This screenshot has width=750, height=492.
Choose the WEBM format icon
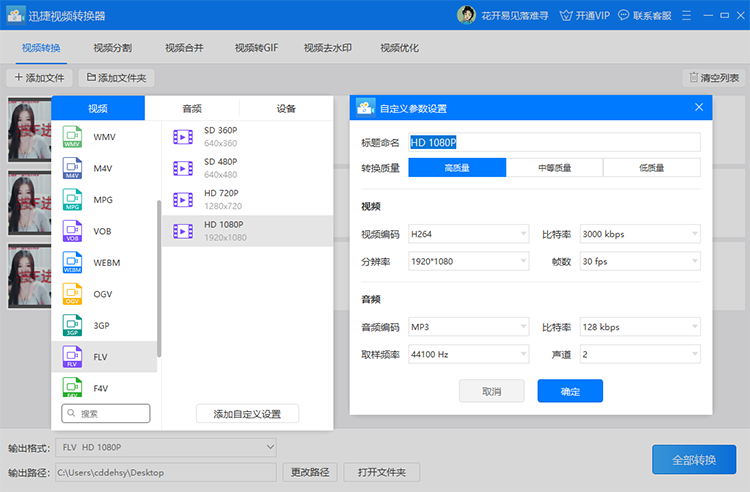click(72, 262)
